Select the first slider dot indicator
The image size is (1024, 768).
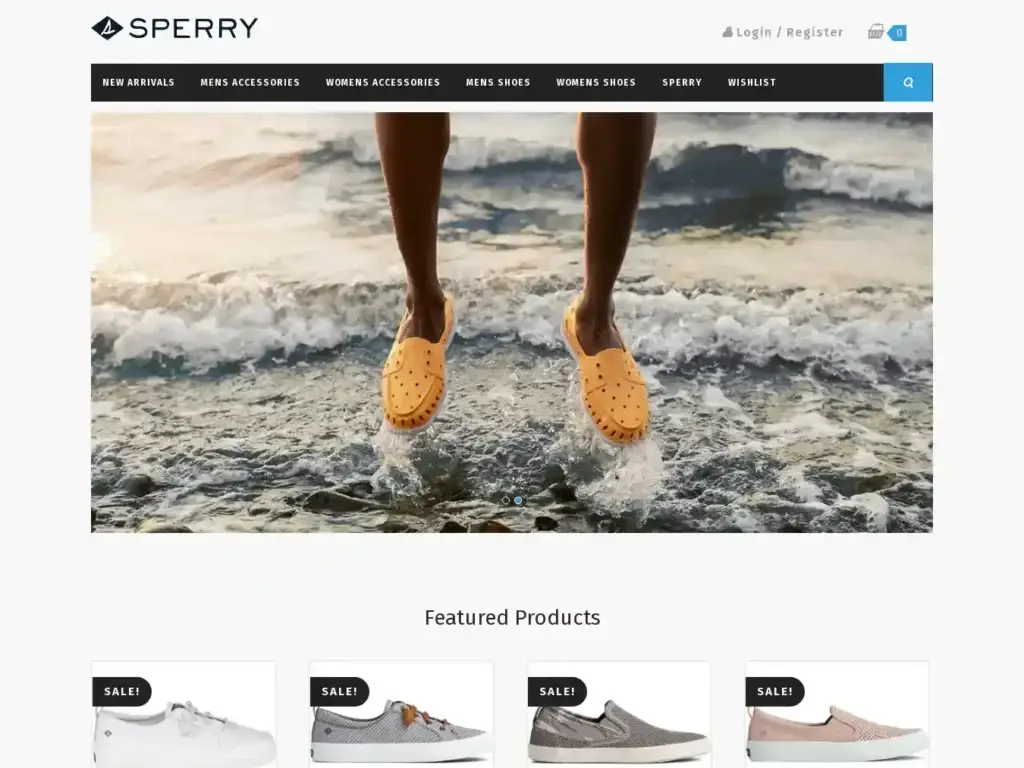pyautogui.click(x=505, y=500)
